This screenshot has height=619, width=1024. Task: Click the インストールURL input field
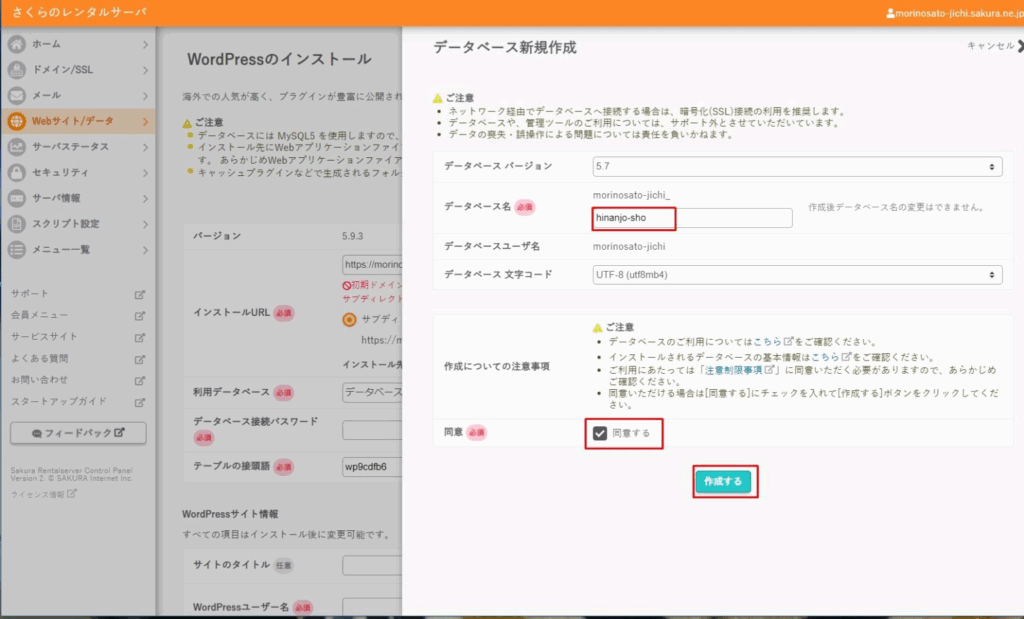372,264
